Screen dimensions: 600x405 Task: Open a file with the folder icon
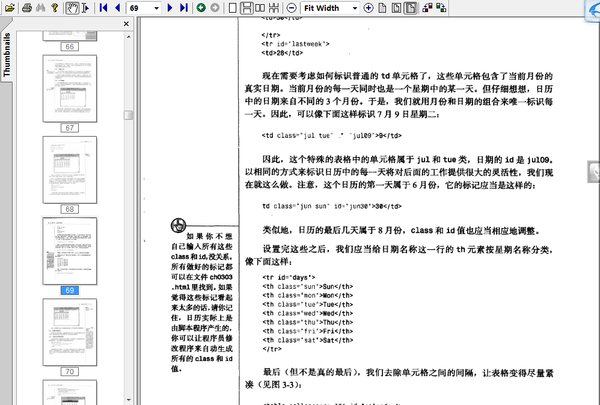pyautogui.click(x=10, y=8)
